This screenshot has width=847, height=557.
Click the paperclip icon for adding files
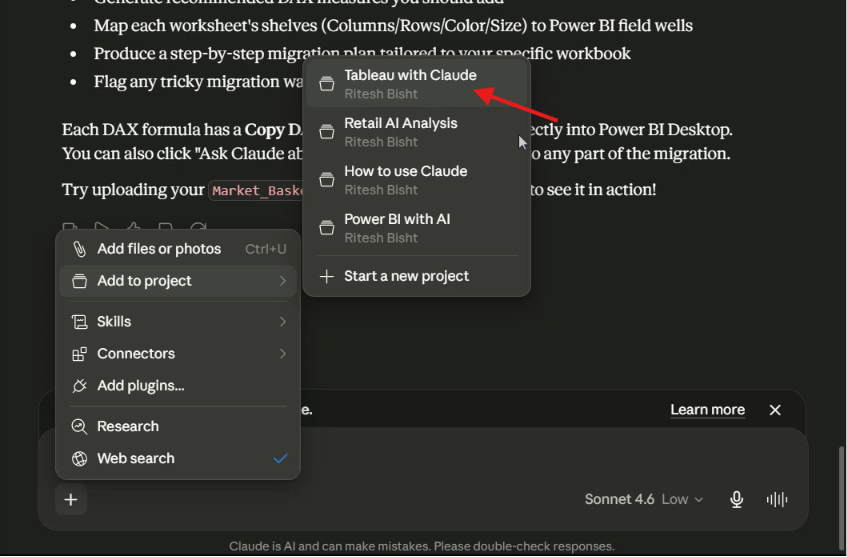79,249
